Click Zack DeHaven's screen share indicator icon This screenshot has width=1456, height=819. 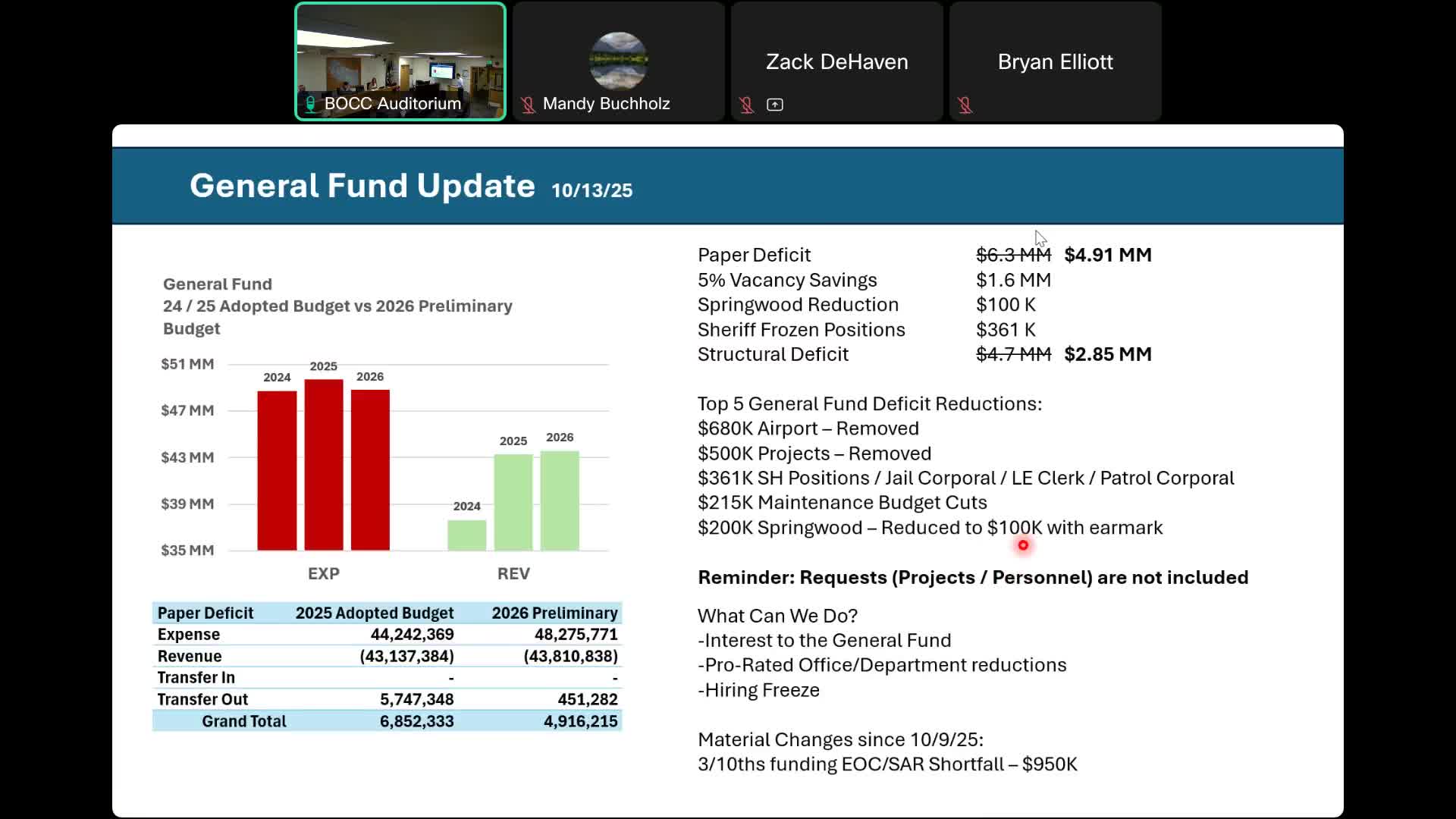tap(775, 105)
